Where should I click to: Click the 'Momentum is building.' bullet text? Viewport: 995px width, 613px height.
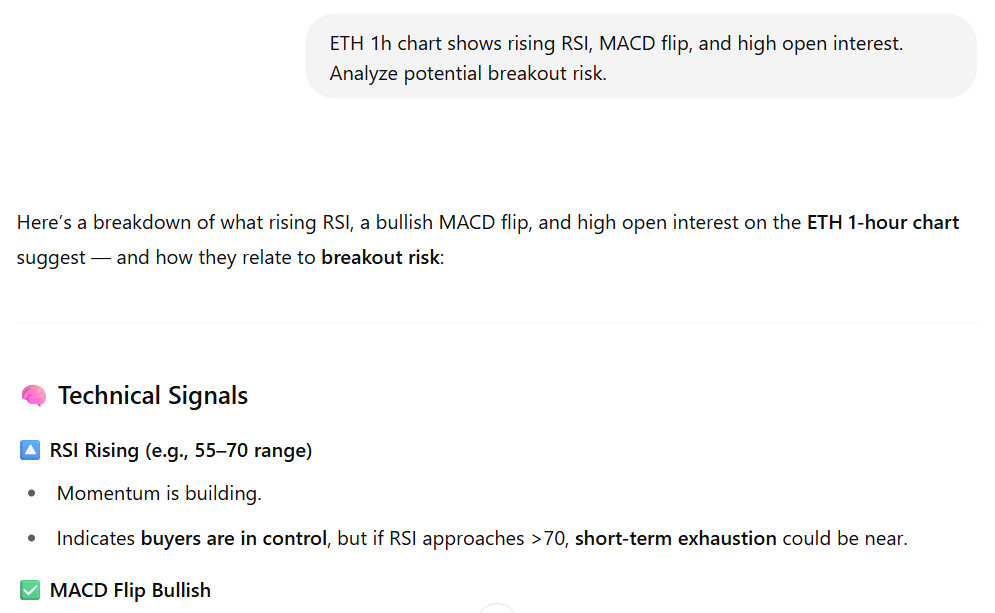click(159, 493)
